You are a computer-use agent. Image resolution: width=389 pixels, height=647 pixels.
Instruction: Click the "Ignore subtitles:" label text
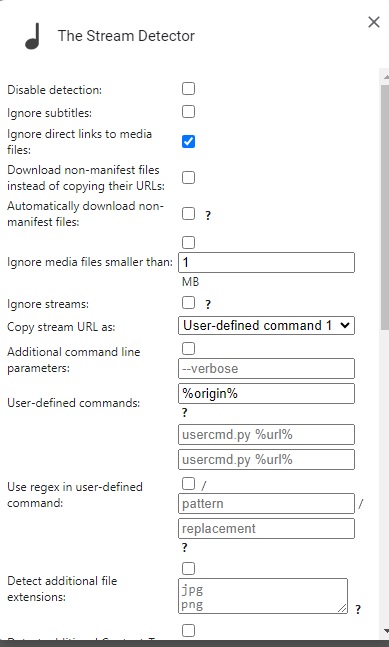(50, 113)
